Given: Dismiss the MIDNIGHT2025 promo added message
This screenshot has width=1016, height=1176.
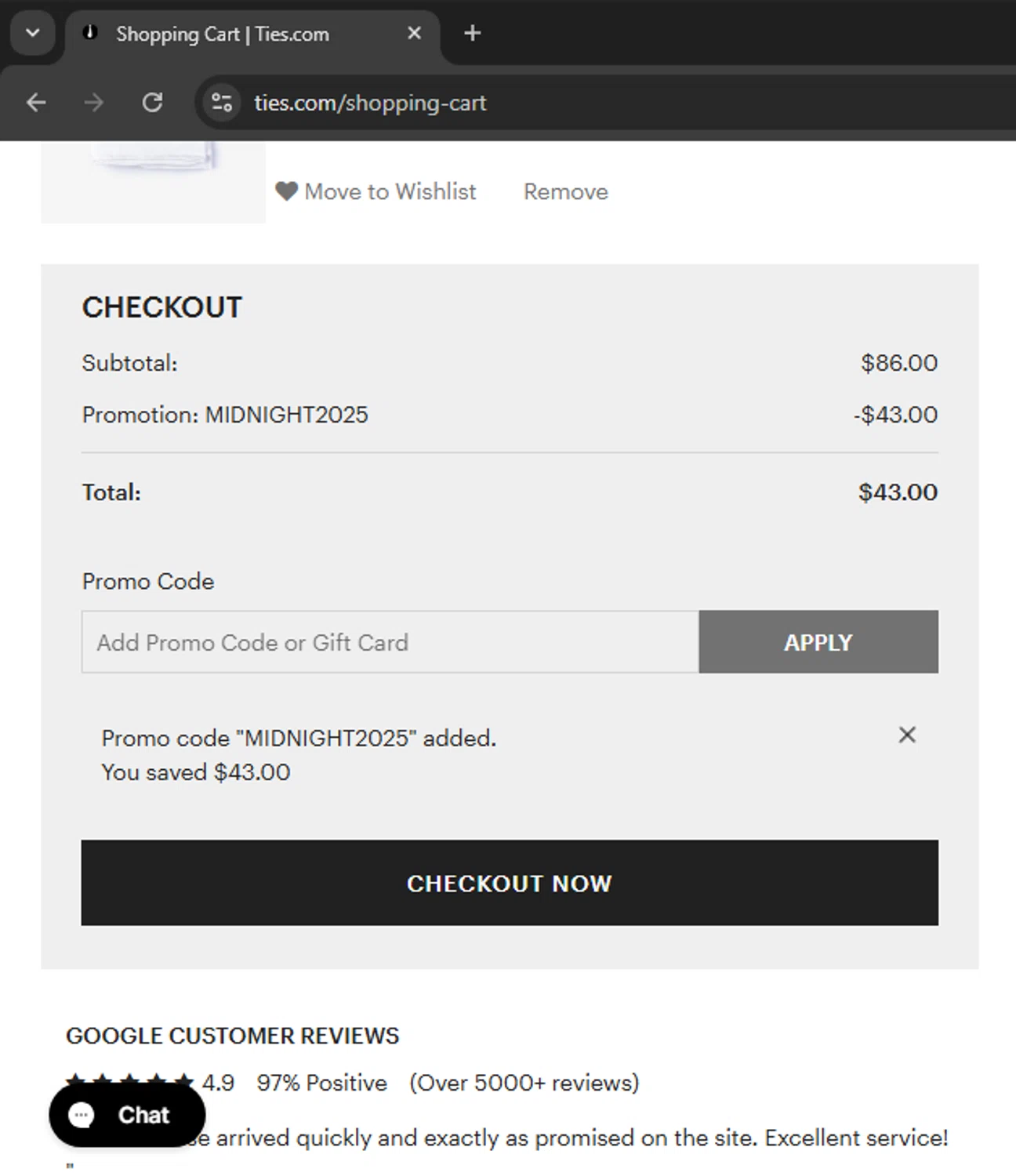Looking at the screenshot, I should click(907, 735).
